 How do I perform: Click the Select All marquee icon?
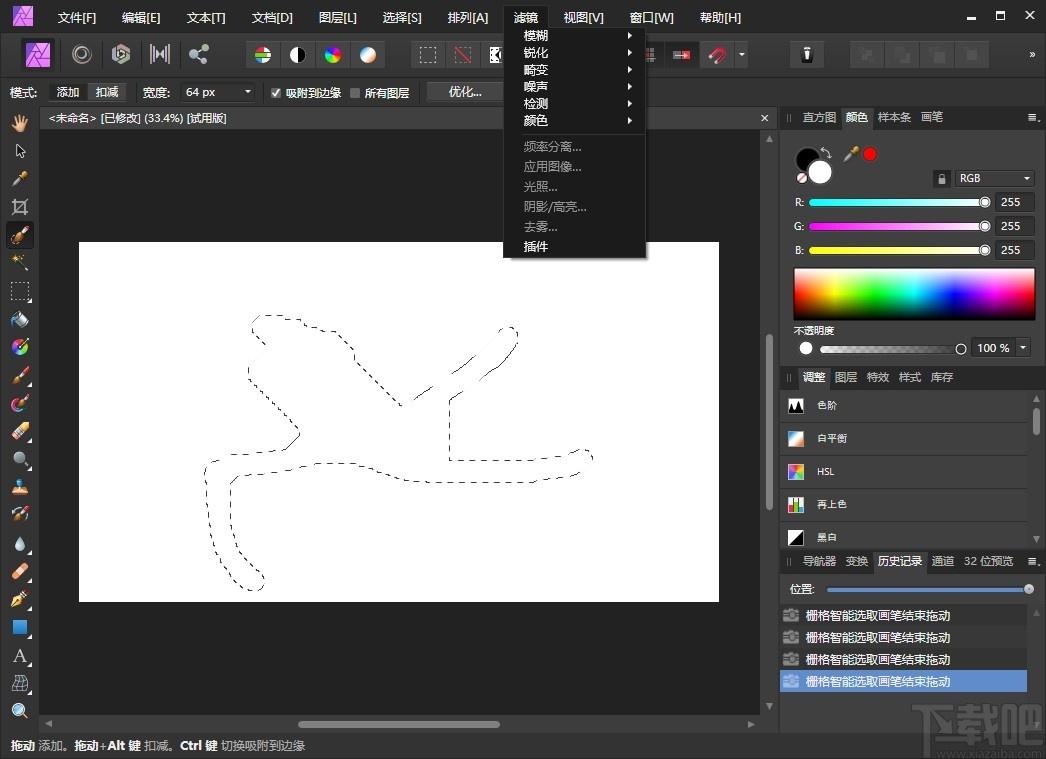point(428,55)
